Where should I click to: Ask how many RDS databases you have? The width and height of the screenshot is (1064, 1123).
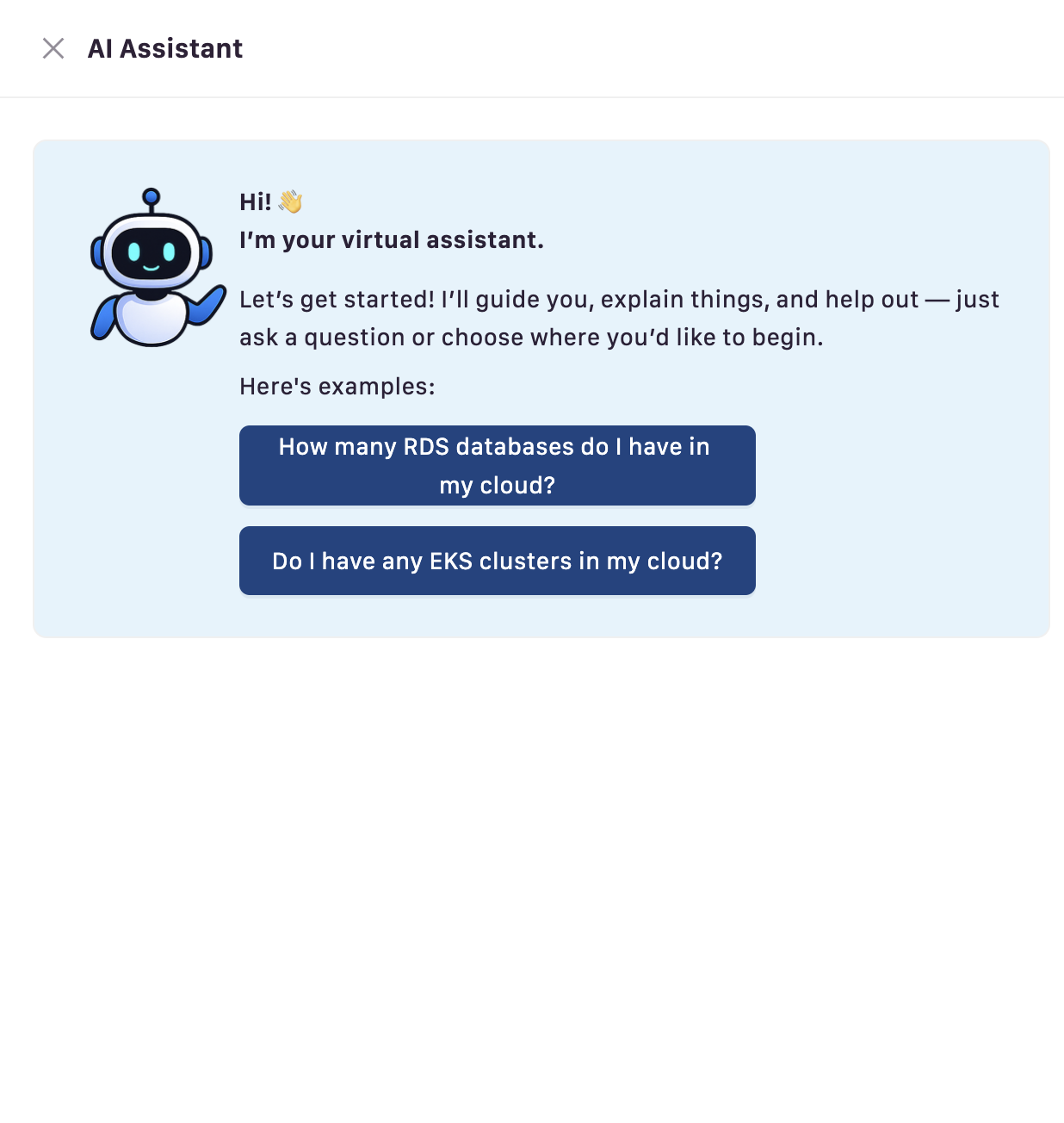pyautogui.click(x=498, y=465)
